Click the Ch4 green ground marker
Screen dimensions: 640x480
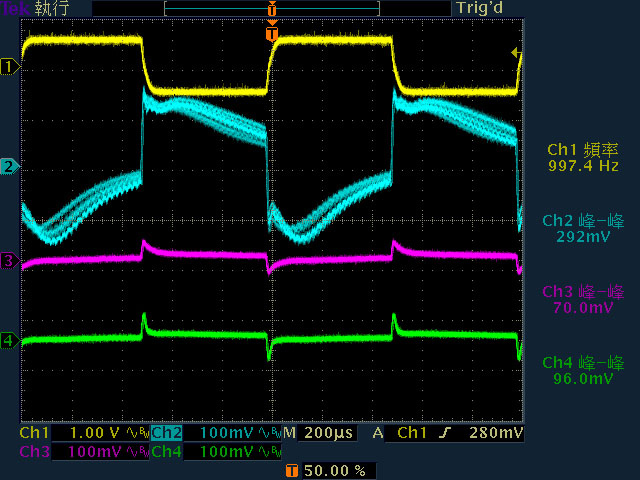10,340
